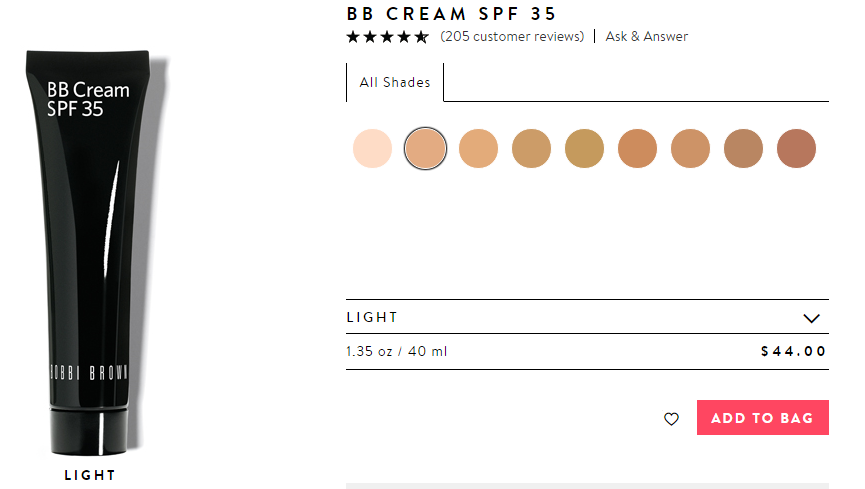The width and height of the screenshot is (865, 489).
Task: Pick the seventh shade swatch from left
Action: (x=690, y=149)
